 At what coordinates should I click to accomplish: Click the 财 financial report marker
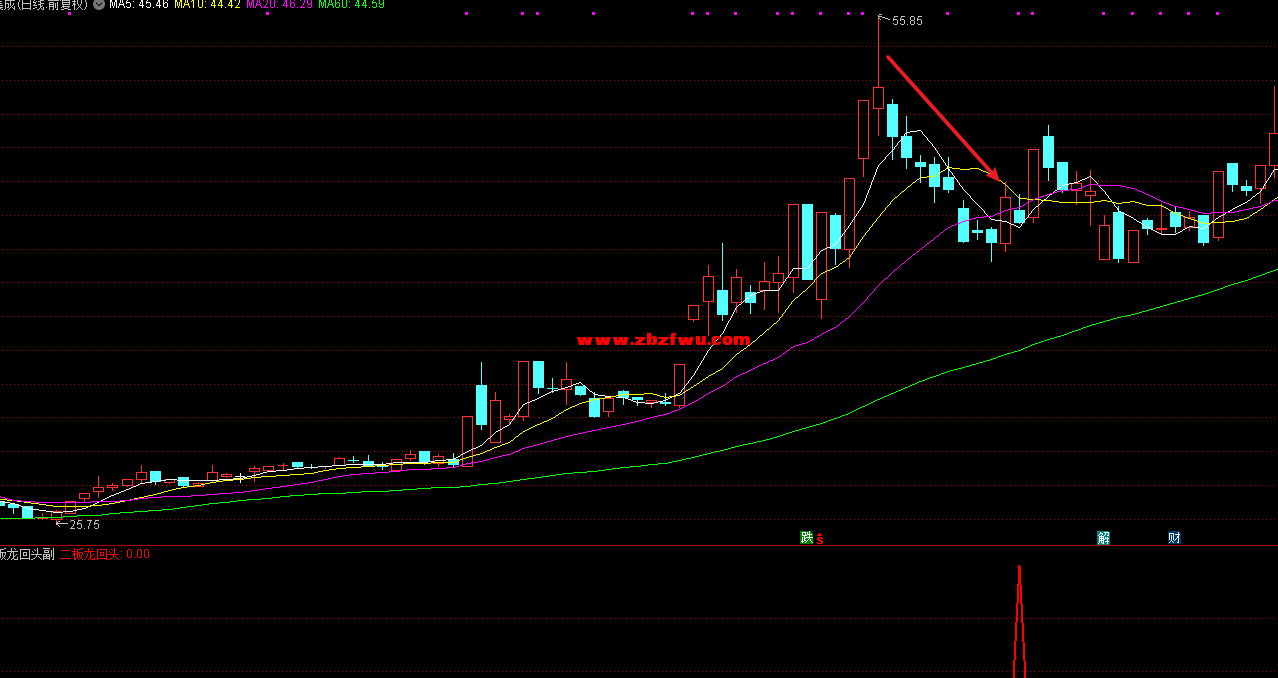tap(1174, 538)
